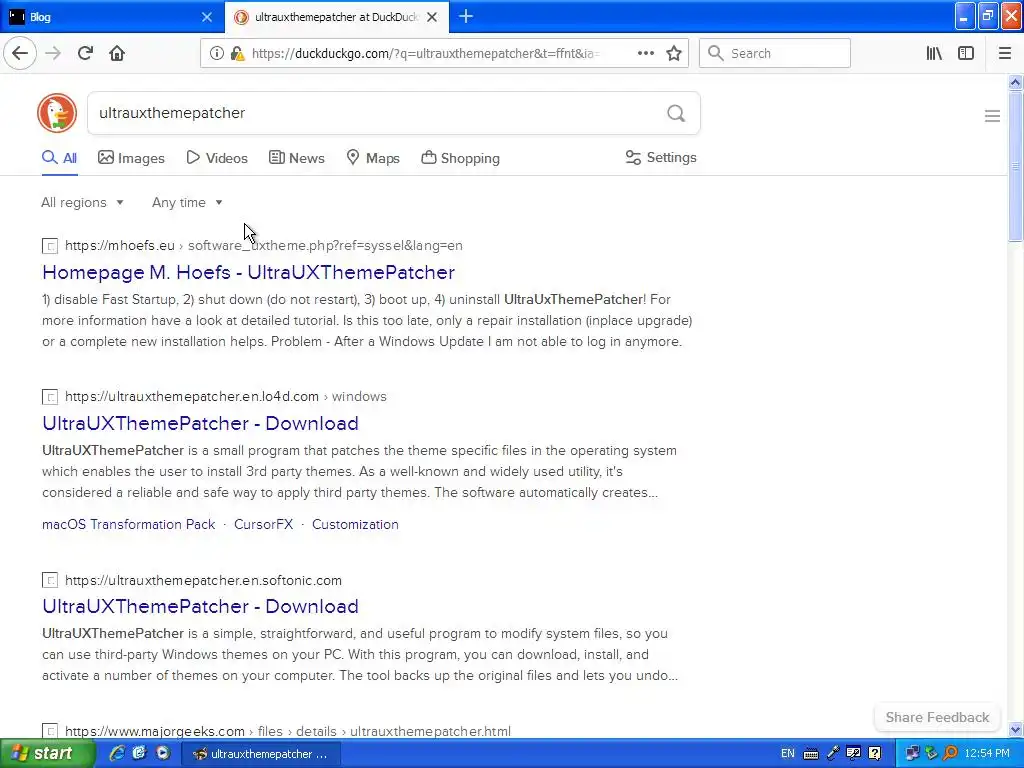Click the EN language indicator
Image resolution: width=1024 pixels, height=768 pixels.
[x=788, y=754]
